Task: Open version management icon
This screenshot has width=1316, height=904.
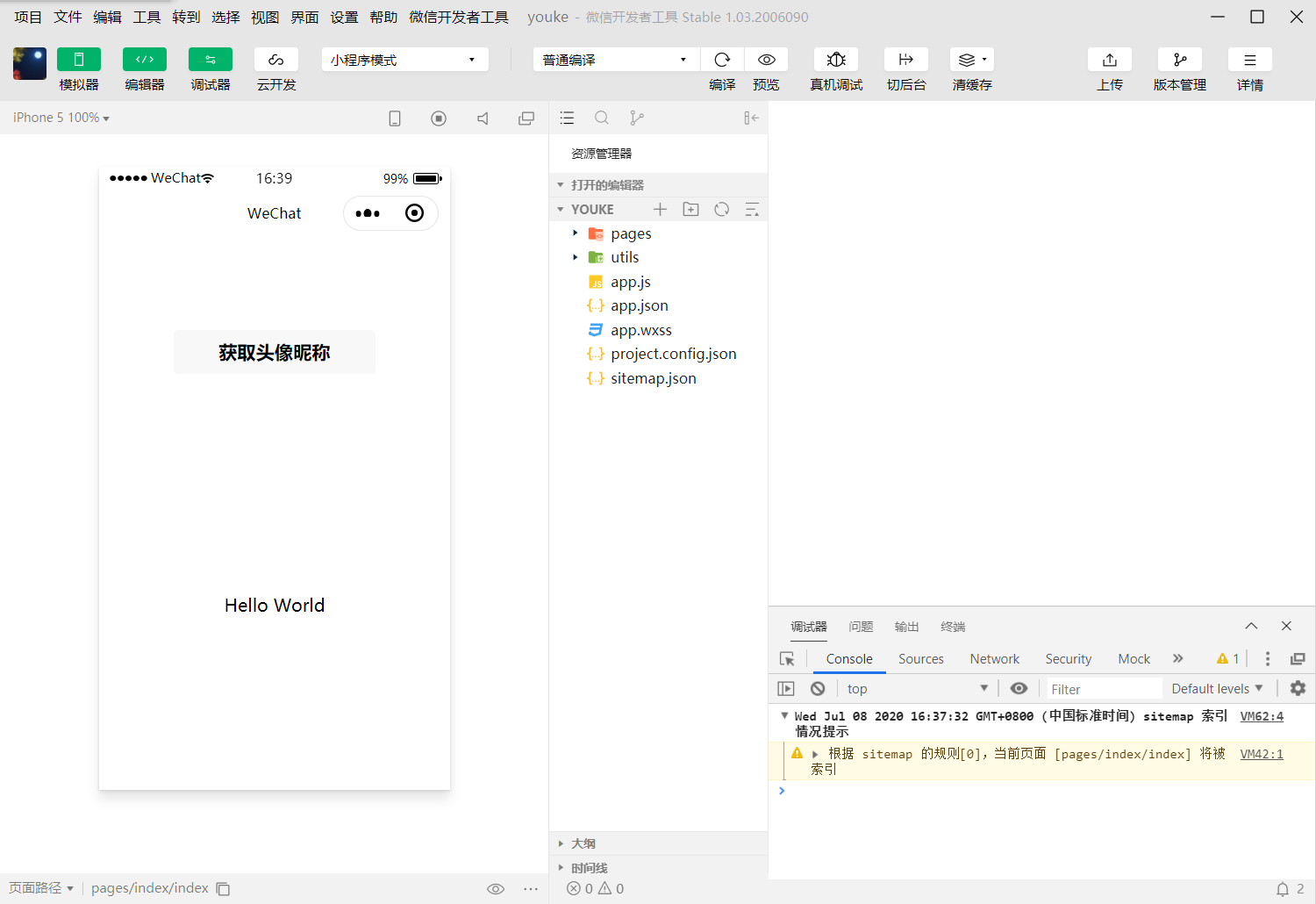Action: 1180,60
